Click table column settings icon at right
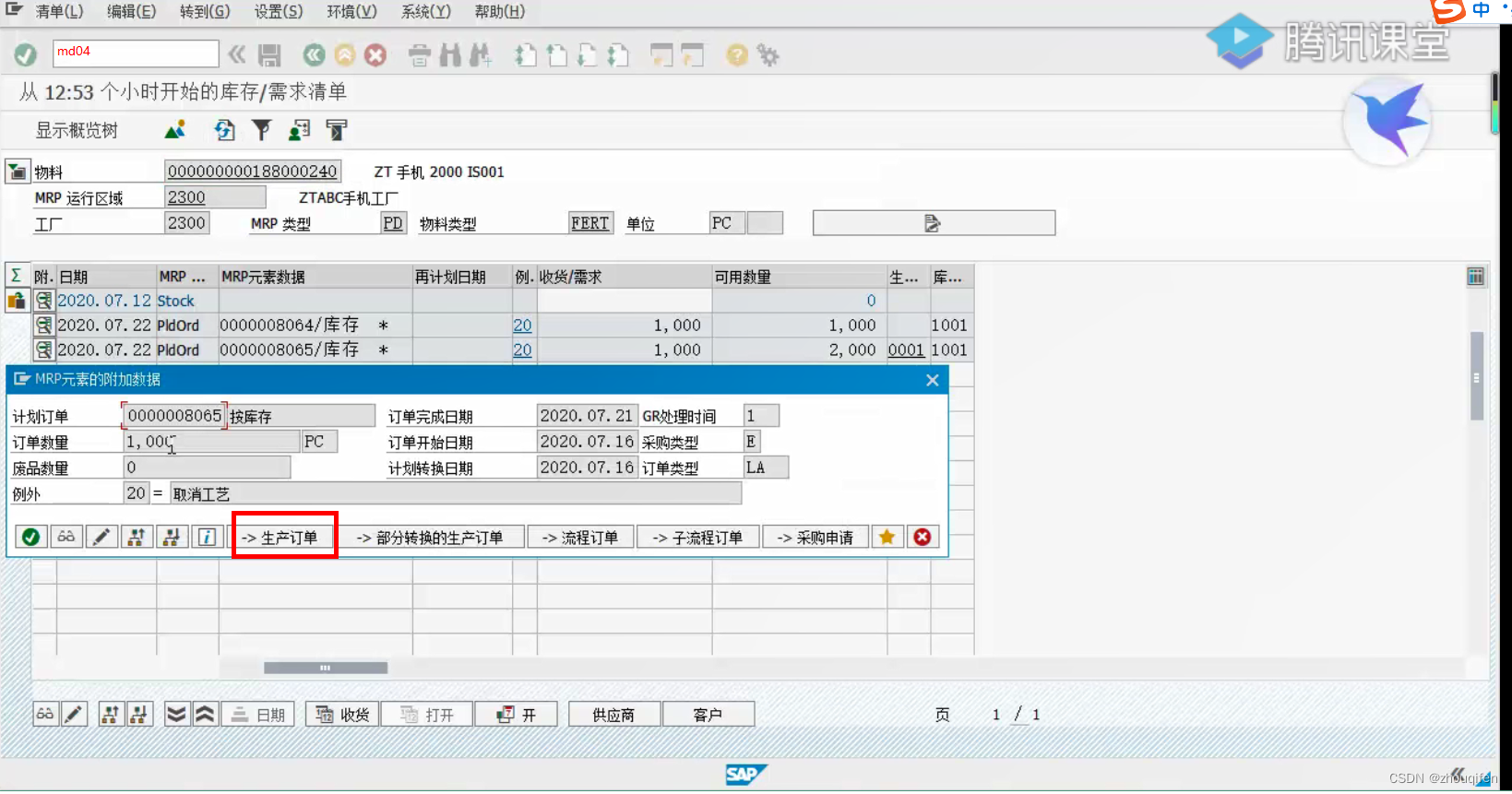Screen dimensions: 1512x794 point(1476,277)
